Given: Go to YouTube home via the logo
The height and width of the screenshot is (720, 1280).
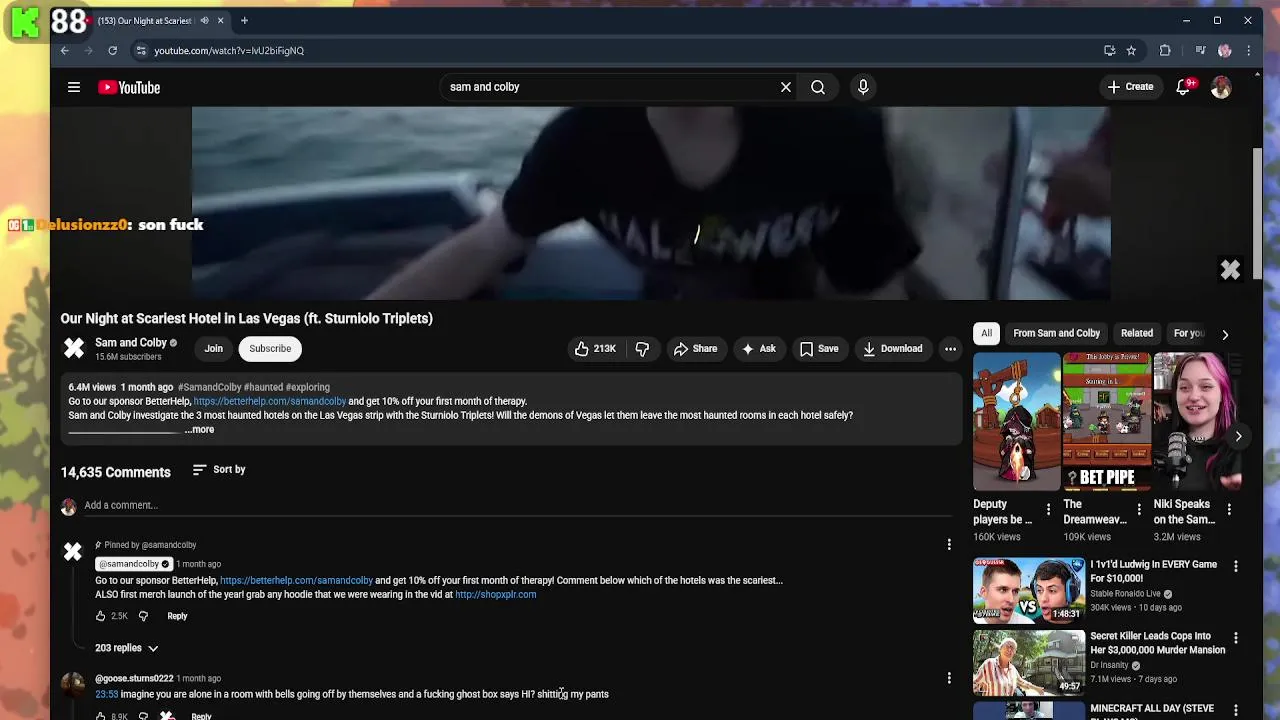Looking at the screenshot, I should click(x=129, y=87).
